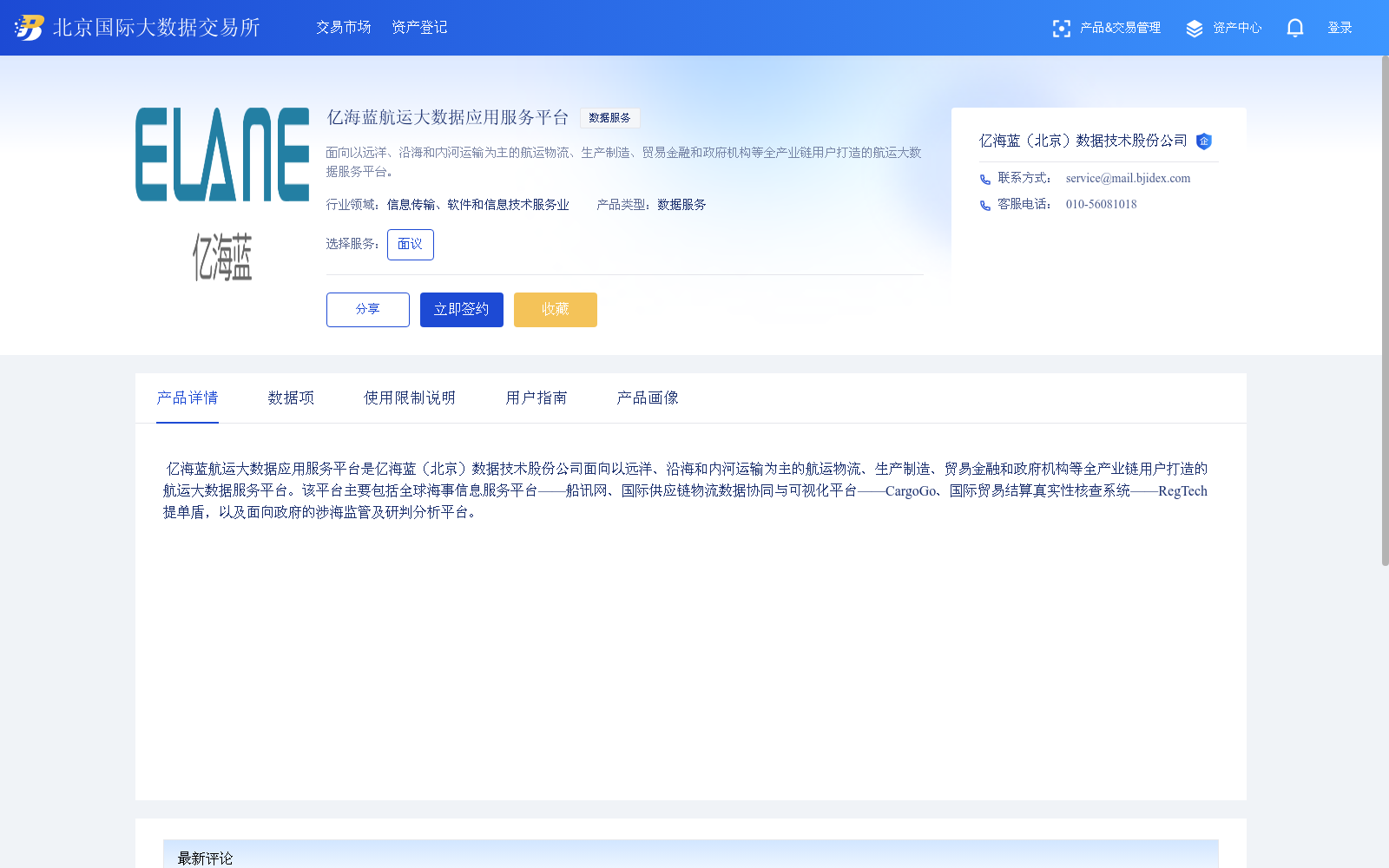Open the 交易市场 menu
Screen dimensions: 1389x868
[x=344, y=28]
